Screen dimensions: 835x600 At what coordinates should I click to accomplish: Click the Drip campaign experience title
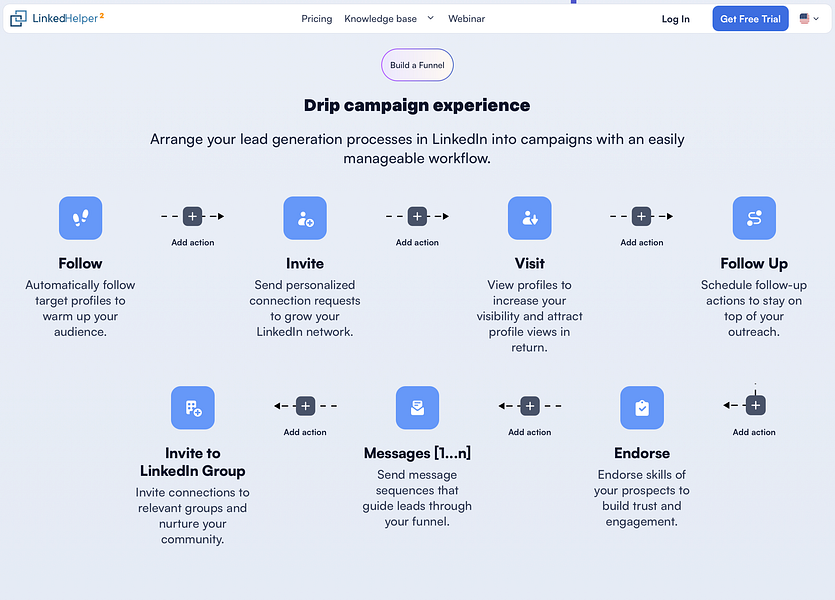click(x=417, y=105)
